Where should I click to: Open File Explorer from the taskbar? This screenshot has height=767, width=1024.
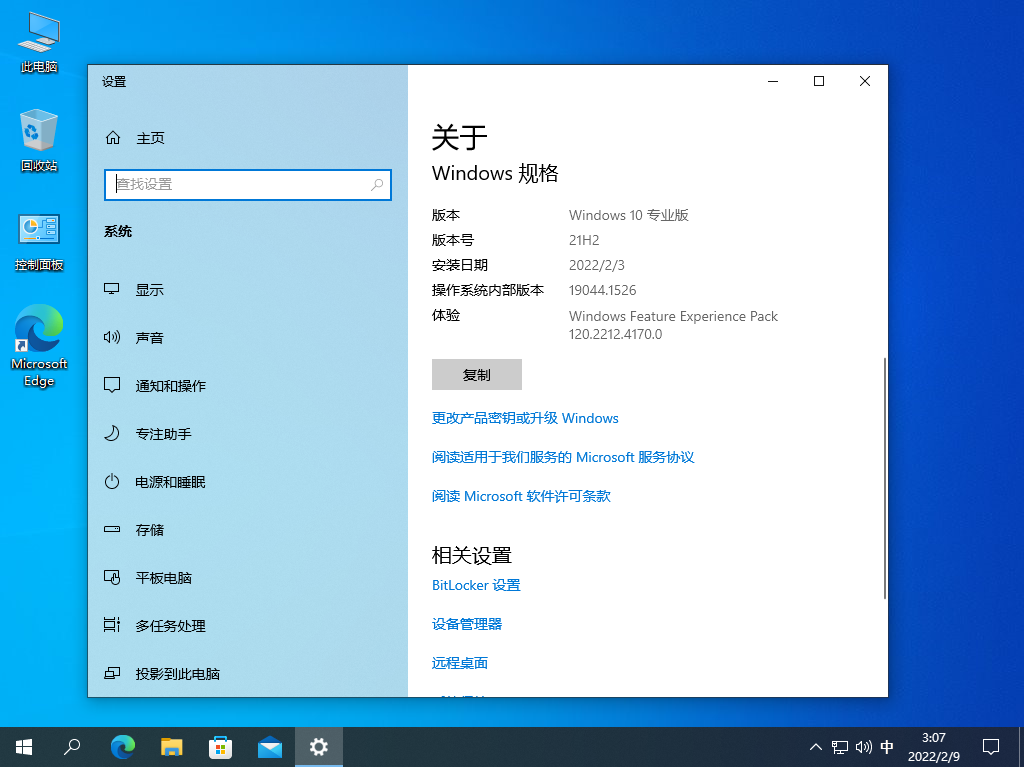171,746
